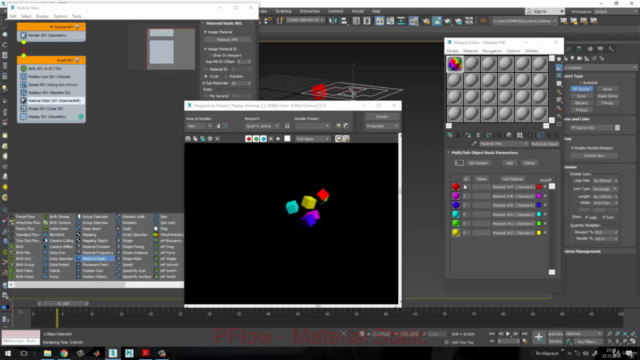Open Chrome from Windows taskbar
The height and width of the screenshot is (360, 640).
point(64,353)
